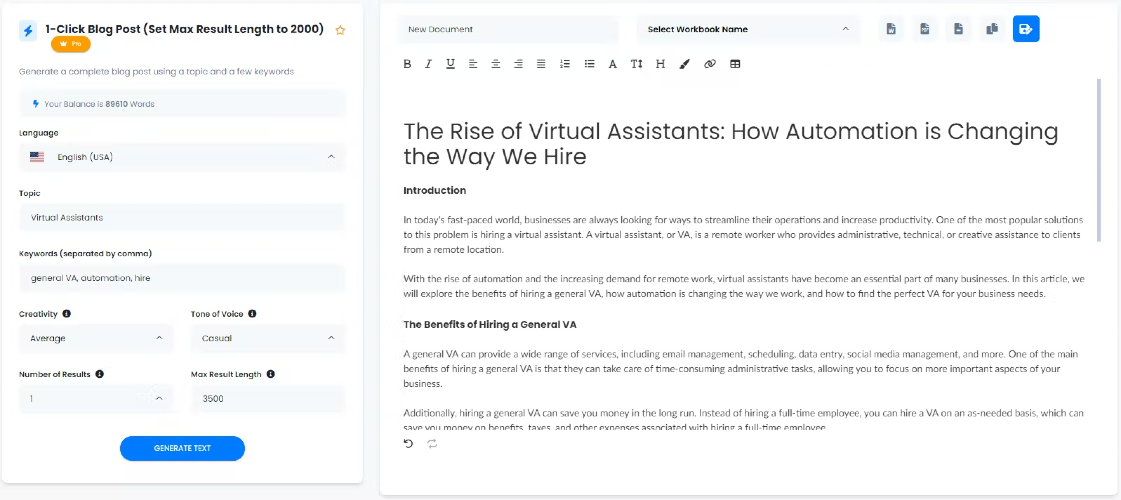The height and width of the screenshot is (500, 1121).
Task: Click the editor vertical scrollbar
Action: 1099,161
